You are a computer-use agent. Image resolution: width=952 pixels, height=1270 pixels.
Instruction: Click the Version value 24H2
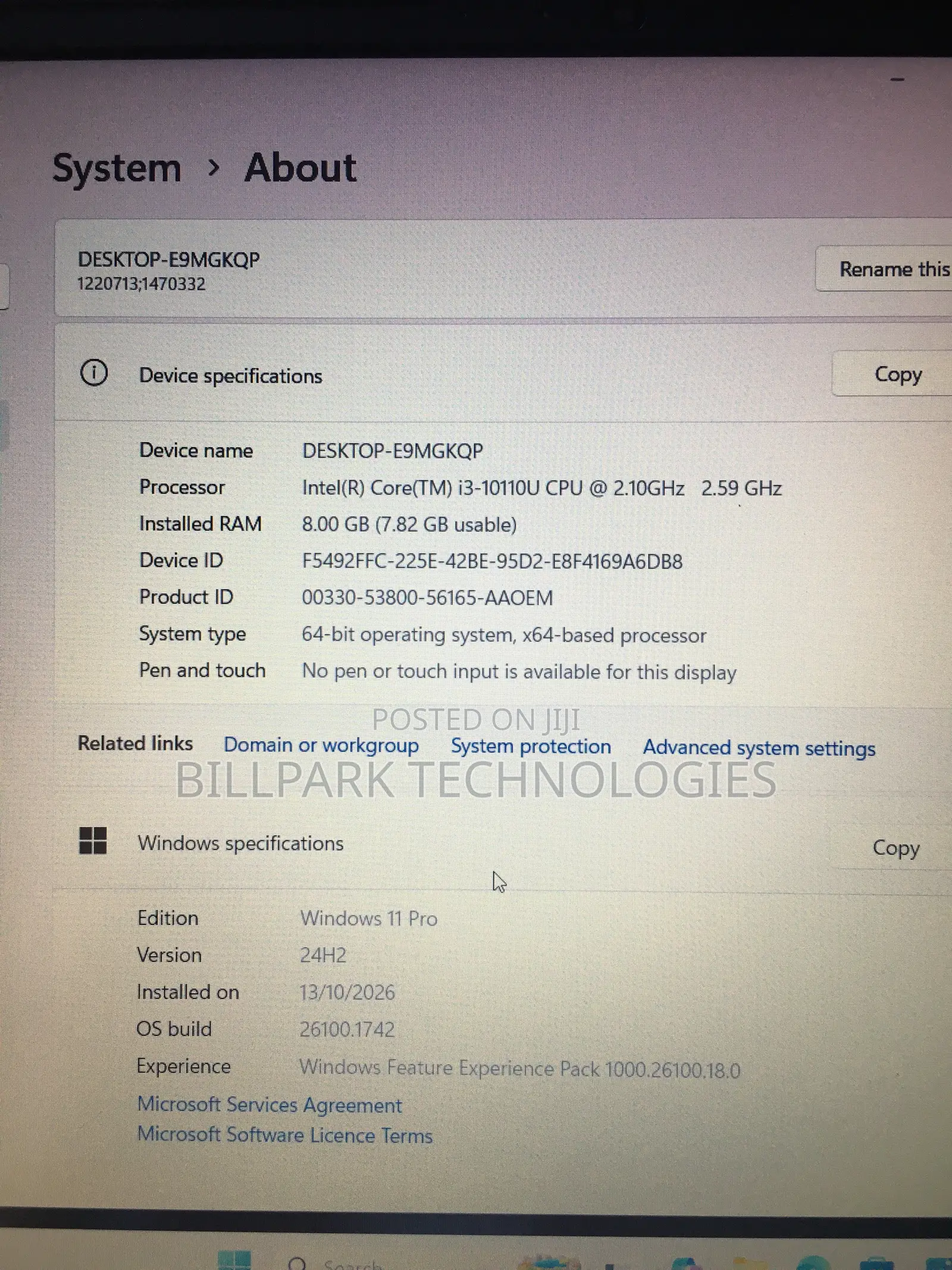(323, 955)
